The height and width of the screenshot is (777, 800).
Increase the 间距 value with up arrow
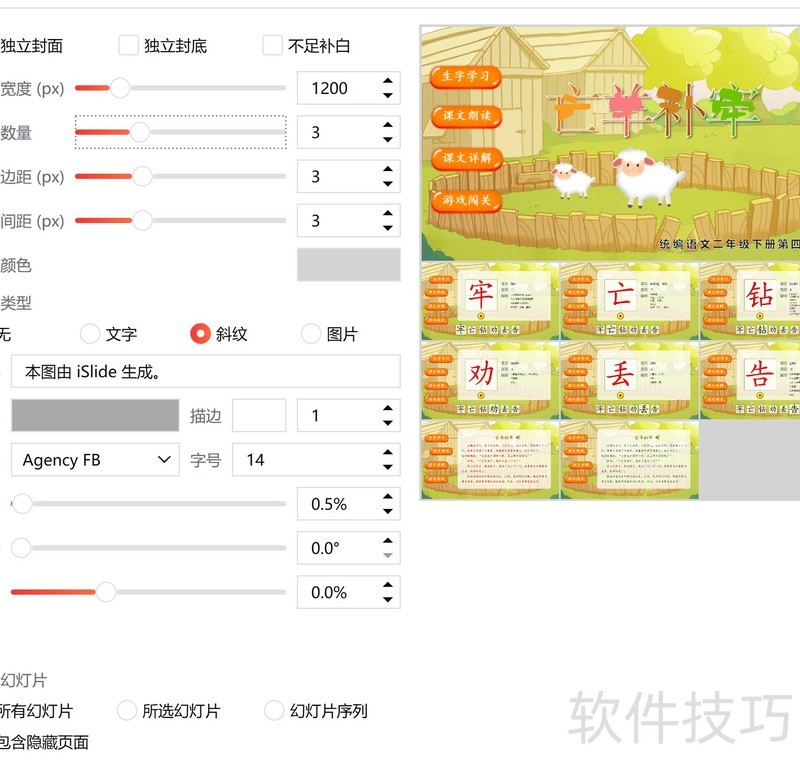[388, 213]
